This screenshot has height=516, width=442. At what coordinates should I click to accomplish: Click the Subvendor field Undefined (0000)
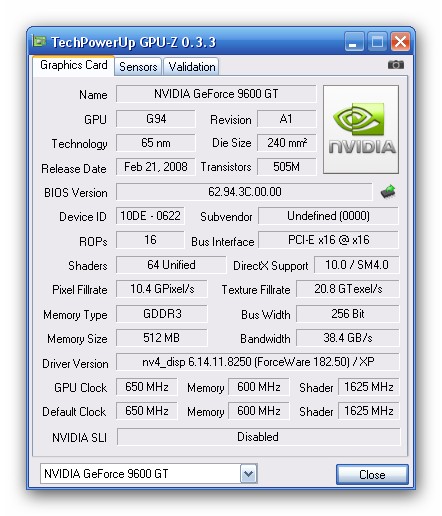[x=328, y=216]
